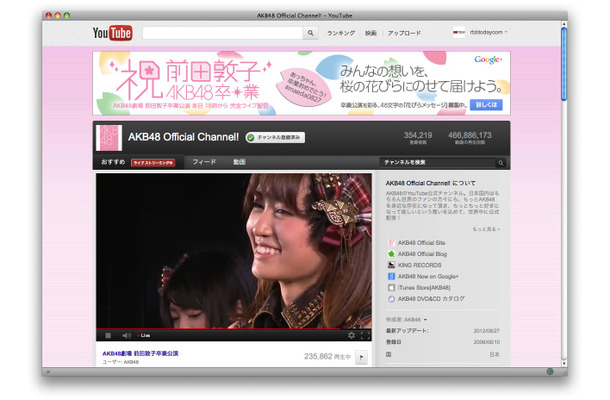Click the AKB48 Official Site icon
The height and width of the screenshot is (400, 610).
point(391,243)
